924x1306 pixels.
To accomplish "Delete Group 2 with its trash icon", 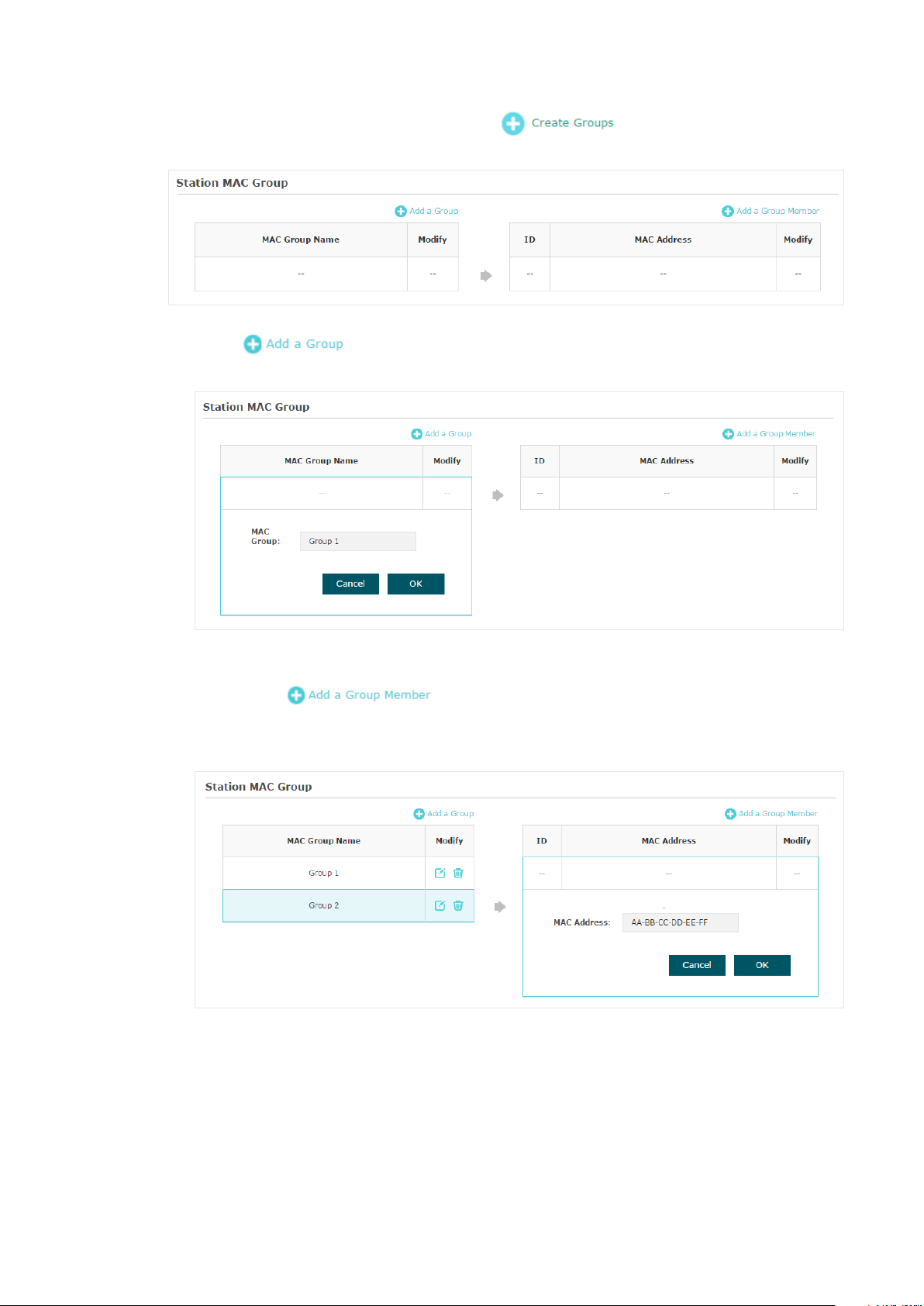I will coord(458,905).
